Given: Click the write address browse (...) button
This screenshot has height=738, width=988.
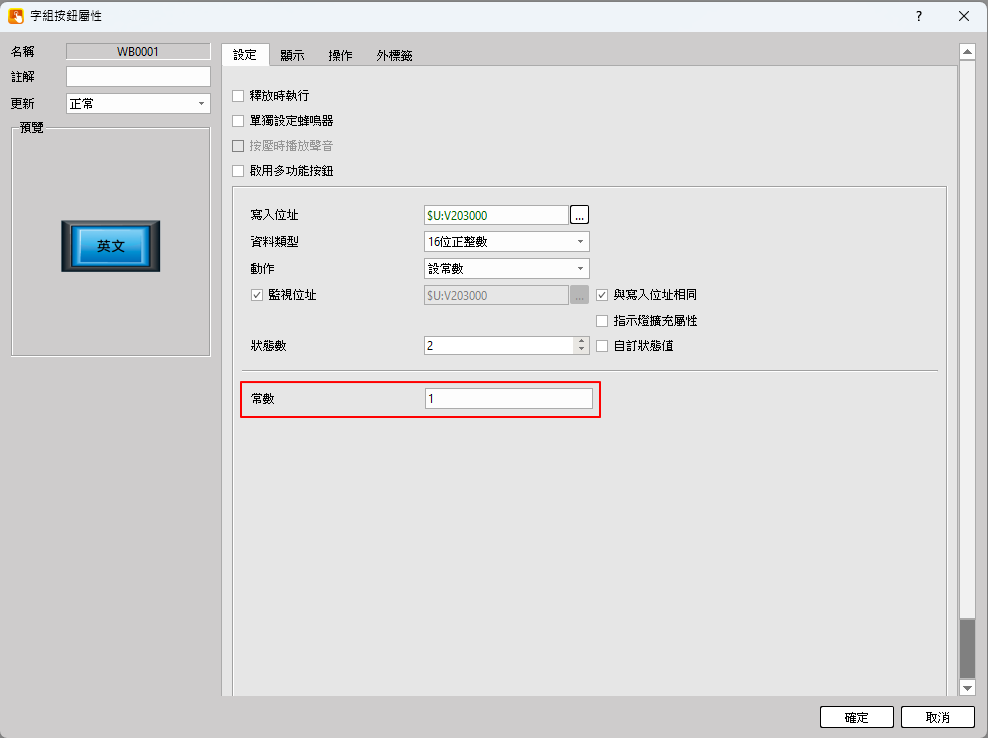Looking at the screenshot, I should (580, 214).
